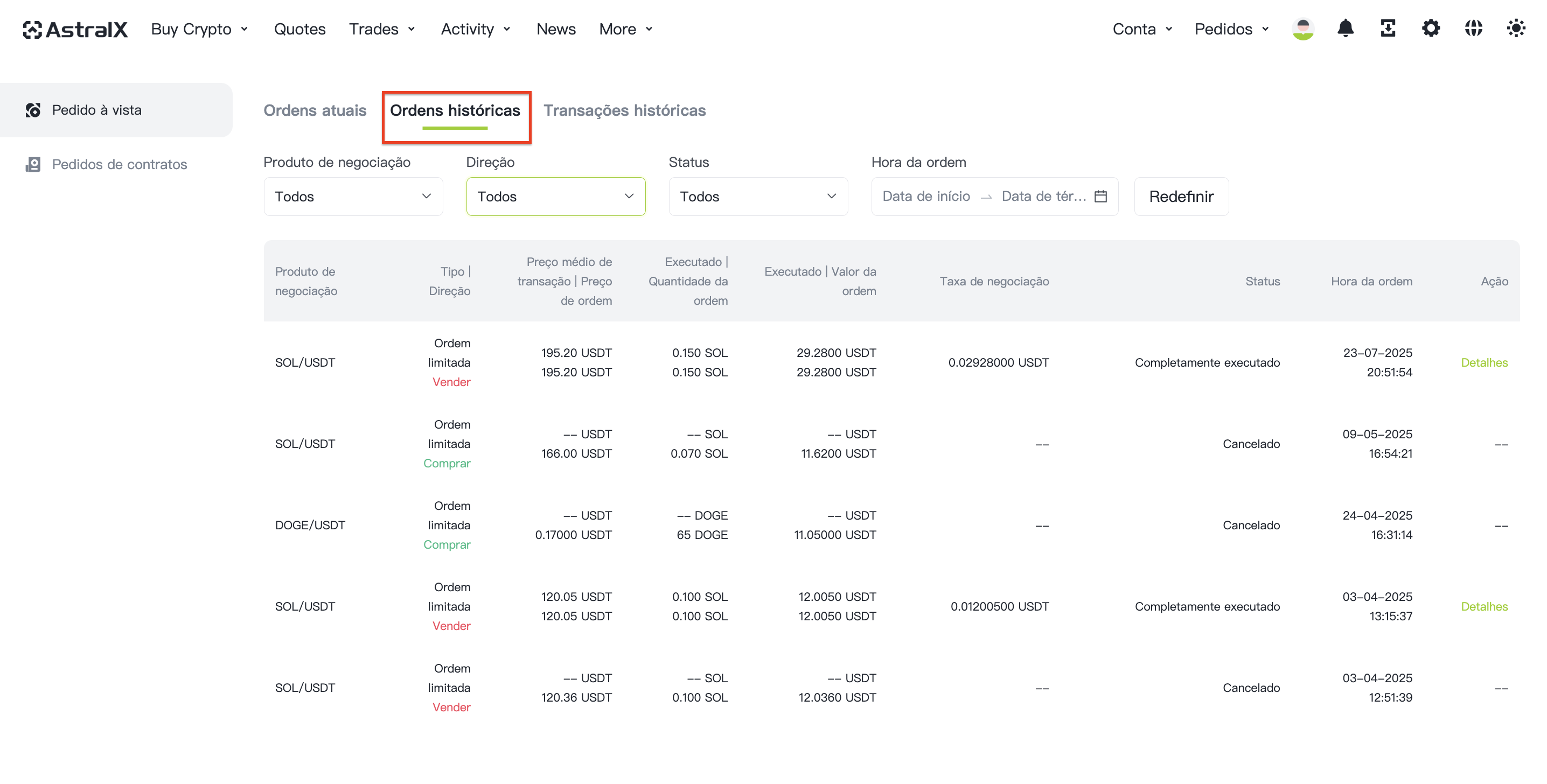Image resolution: width=1547 pixels, height=784 pixels.
Task: Expand the Produto de negociação dropdown
Action: pyautogui.click(x=353, y=197)
